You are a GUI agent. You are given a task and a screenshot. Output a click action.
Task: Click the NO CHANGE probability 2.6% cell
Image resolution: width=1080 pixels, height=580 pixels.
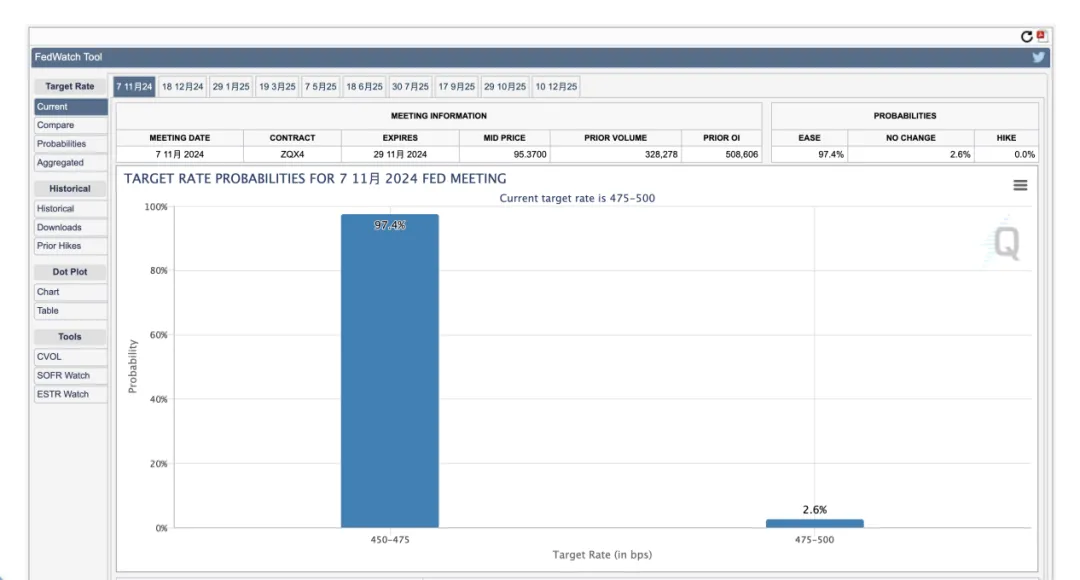click(x=911, y=154)
